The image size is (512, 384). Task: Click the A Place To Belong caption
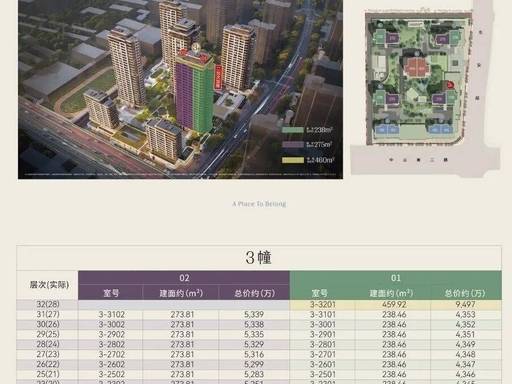pos(259,204)
